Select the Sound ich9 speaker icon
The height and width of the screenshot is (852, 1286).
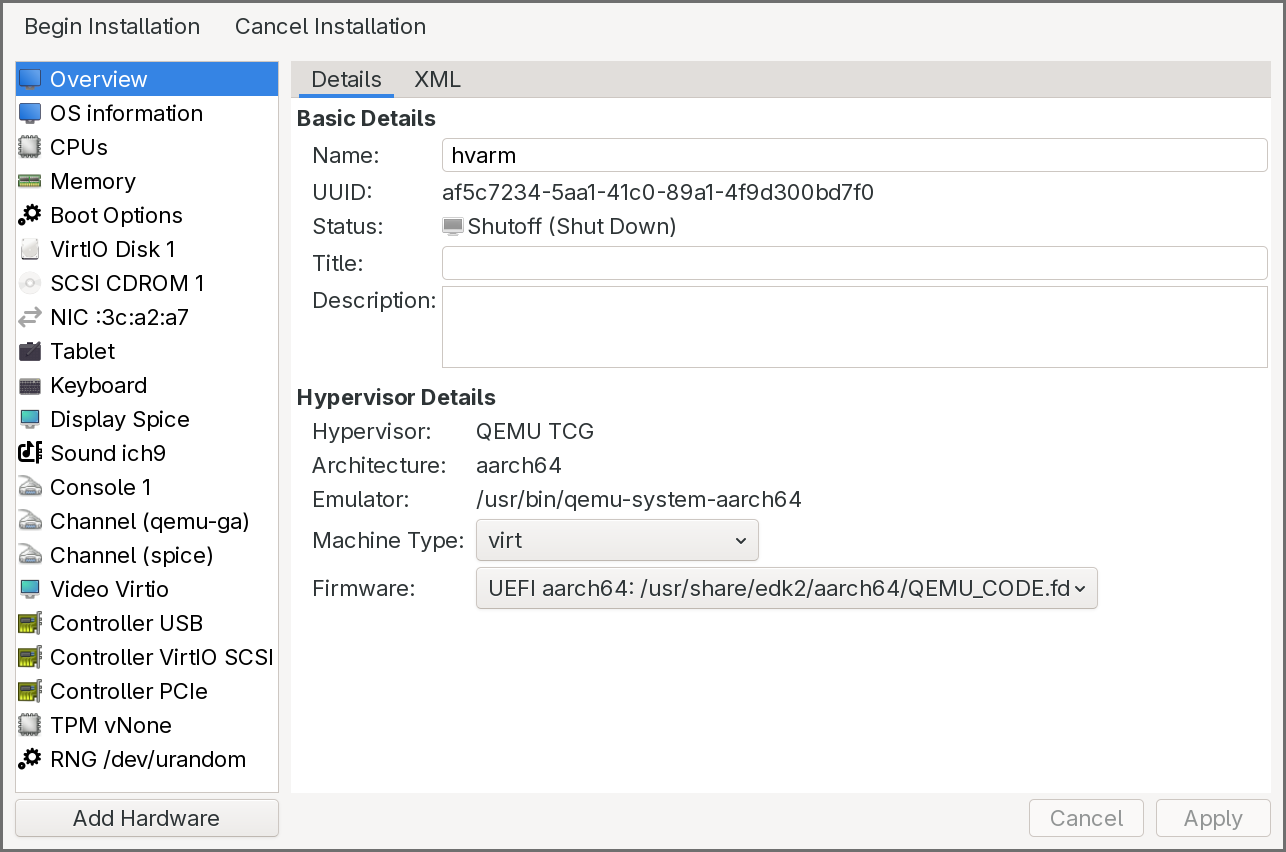tap(31, 453)
